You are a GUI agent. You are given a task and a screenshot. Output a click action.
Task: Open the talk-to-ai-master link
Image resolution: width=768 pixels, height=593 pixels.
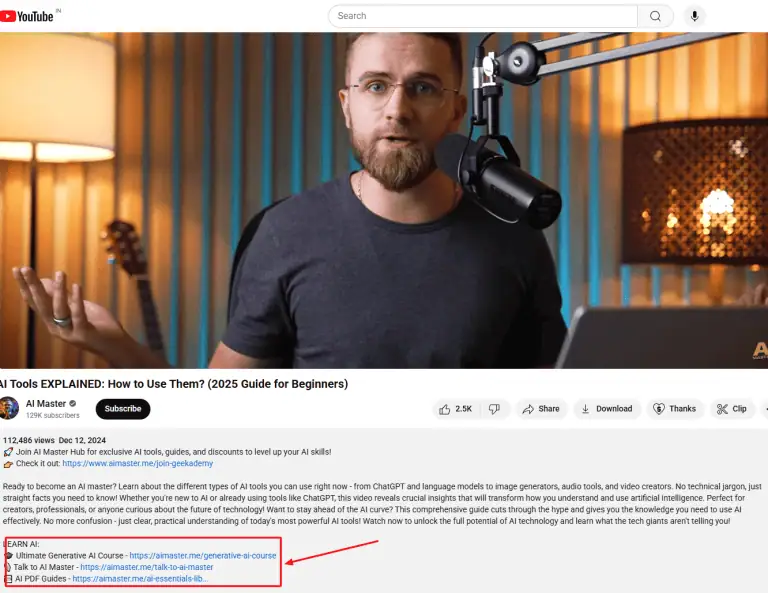click(x=146, y=567)
